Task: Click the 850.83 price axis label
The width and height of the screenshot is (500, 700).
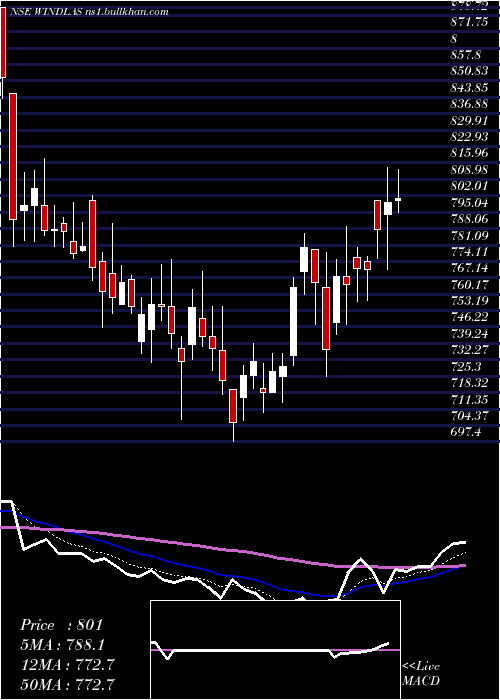Action: coord(469,71)
